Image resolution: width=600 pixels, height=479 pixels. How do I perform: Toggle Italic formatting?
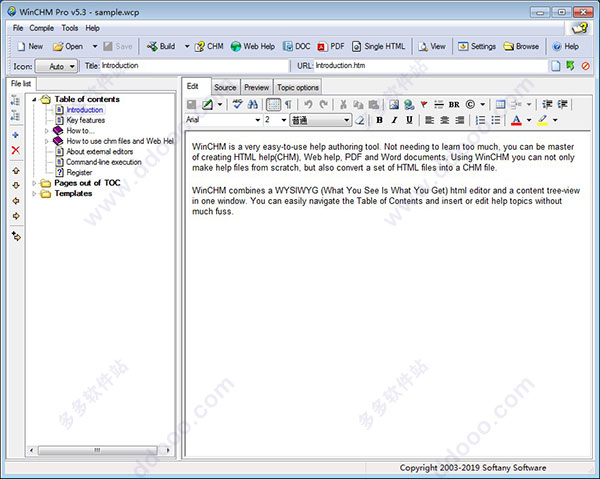coord(394,120)
